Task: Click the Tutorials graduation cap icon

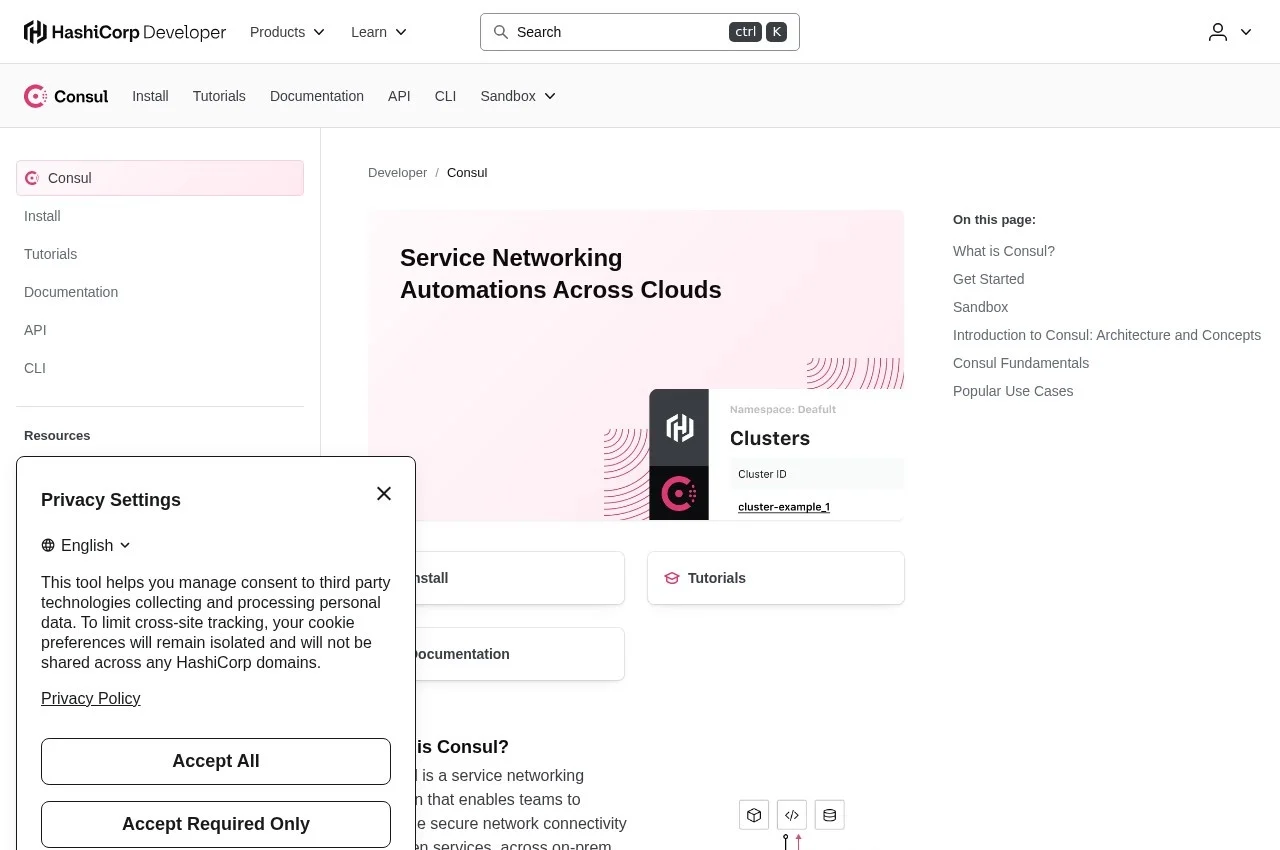Action: pos(672,578)
